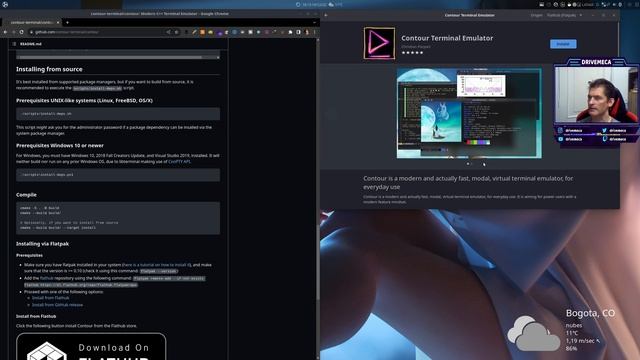
Task: Click the developer name under the app title
Action: click(416, 47)
